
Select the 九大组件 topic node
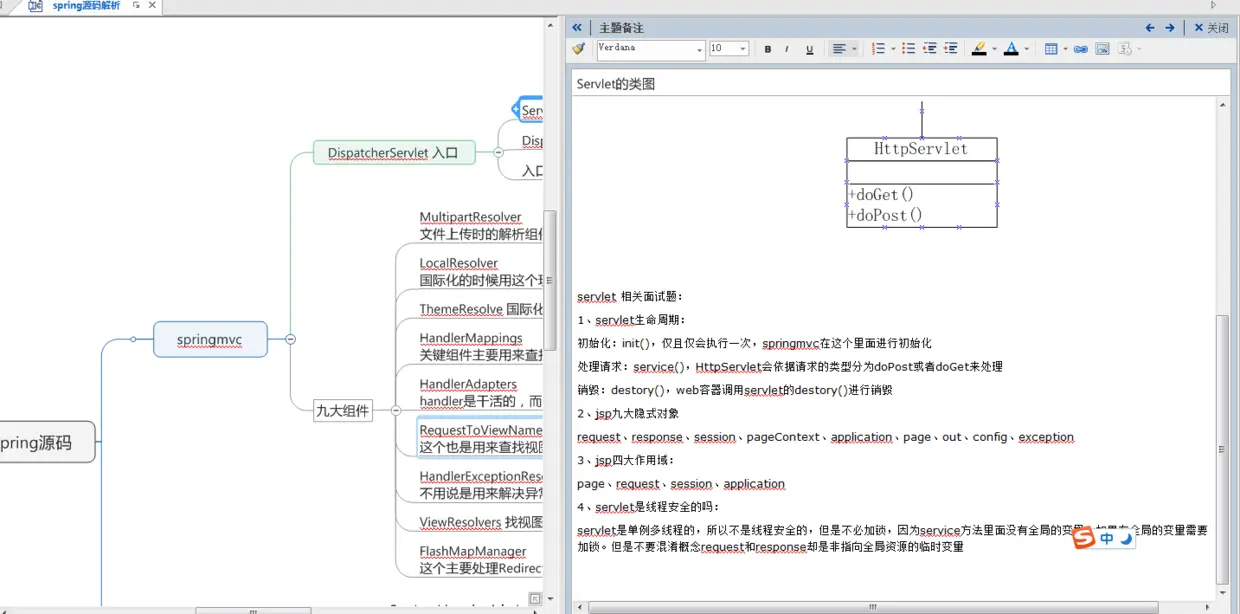pos(343,410)
